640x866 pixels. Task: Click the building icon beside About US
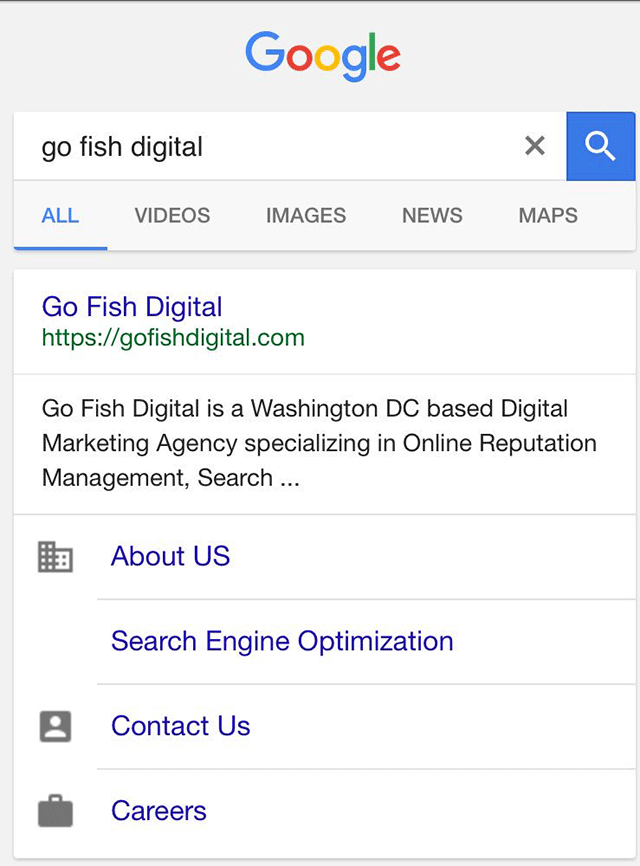55,557
